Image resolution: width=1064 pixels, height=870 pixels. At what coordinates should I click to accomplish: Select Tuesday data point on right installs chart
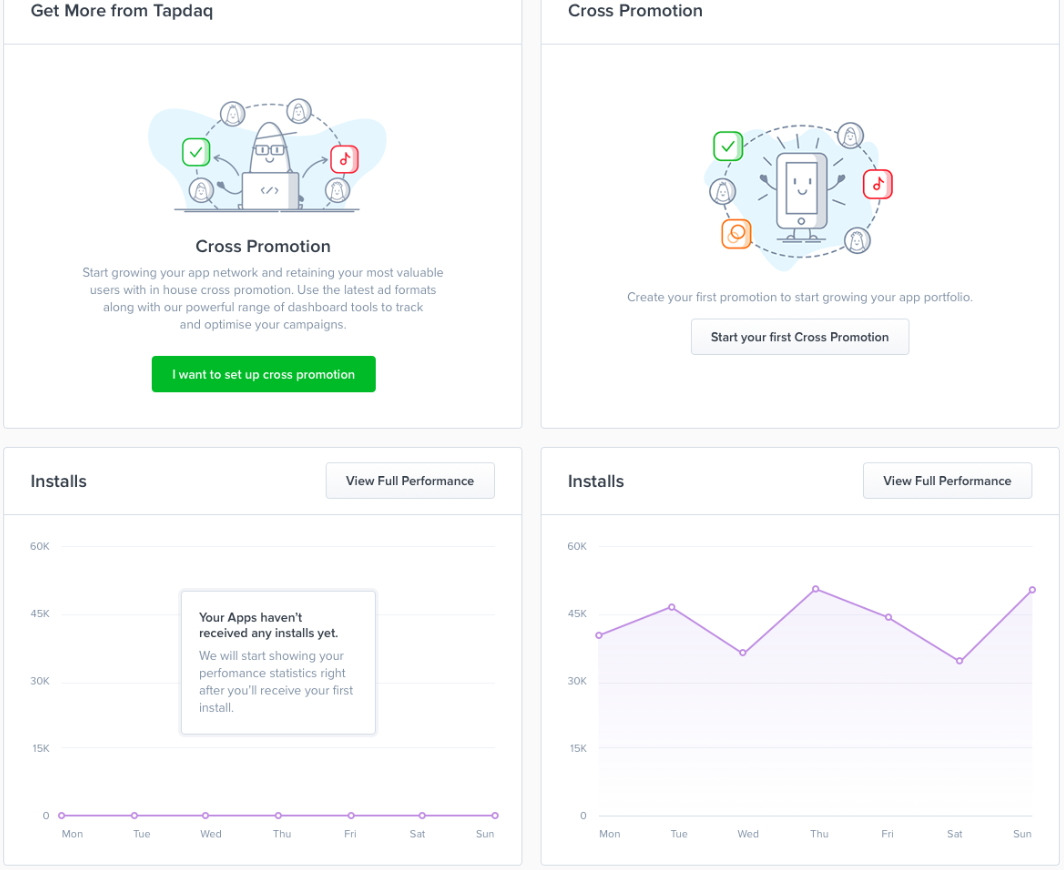(672, 607)
